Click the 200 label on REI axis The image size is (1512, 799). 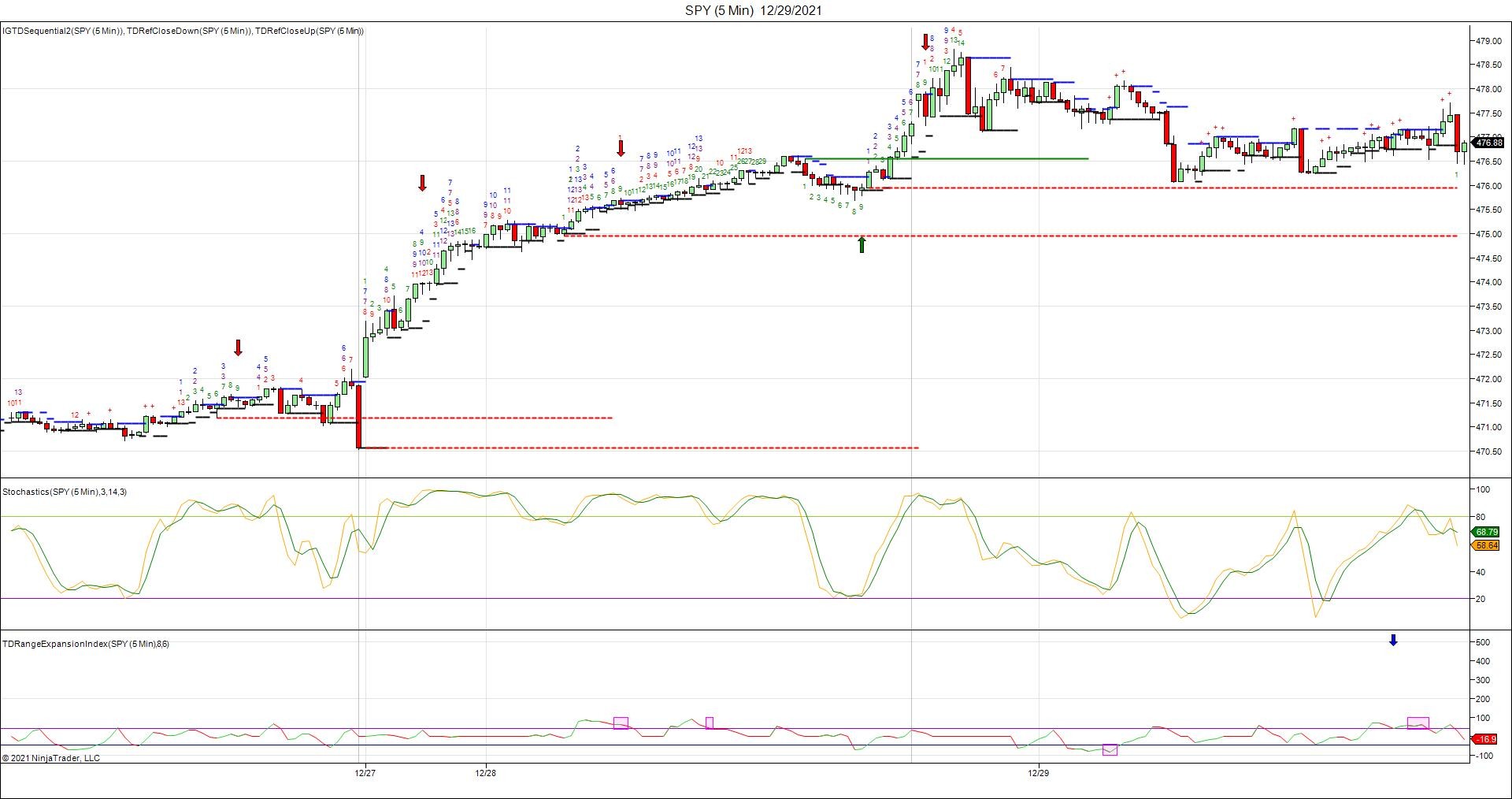pyautogui.click(x=1482, y=699)
